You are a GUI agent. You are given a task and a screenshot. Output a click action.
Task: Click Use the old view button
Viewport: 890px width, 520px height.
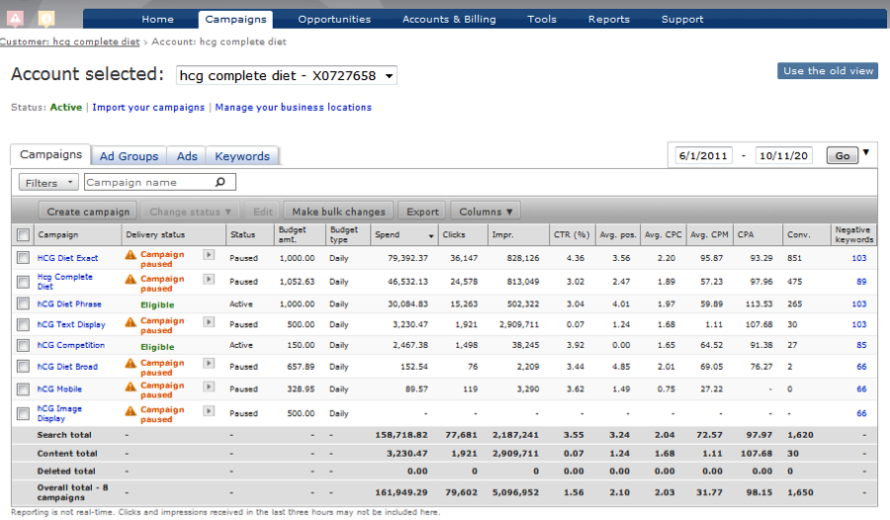[828, 71]
